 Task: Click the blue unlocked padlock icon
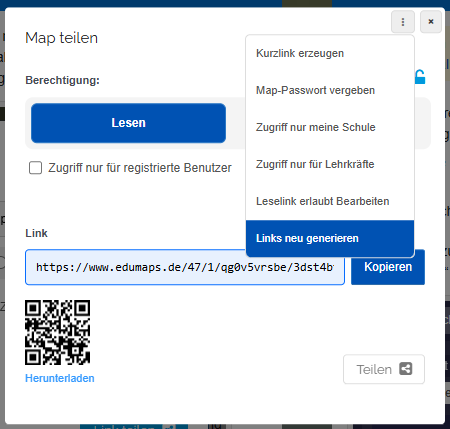point(420,77)
